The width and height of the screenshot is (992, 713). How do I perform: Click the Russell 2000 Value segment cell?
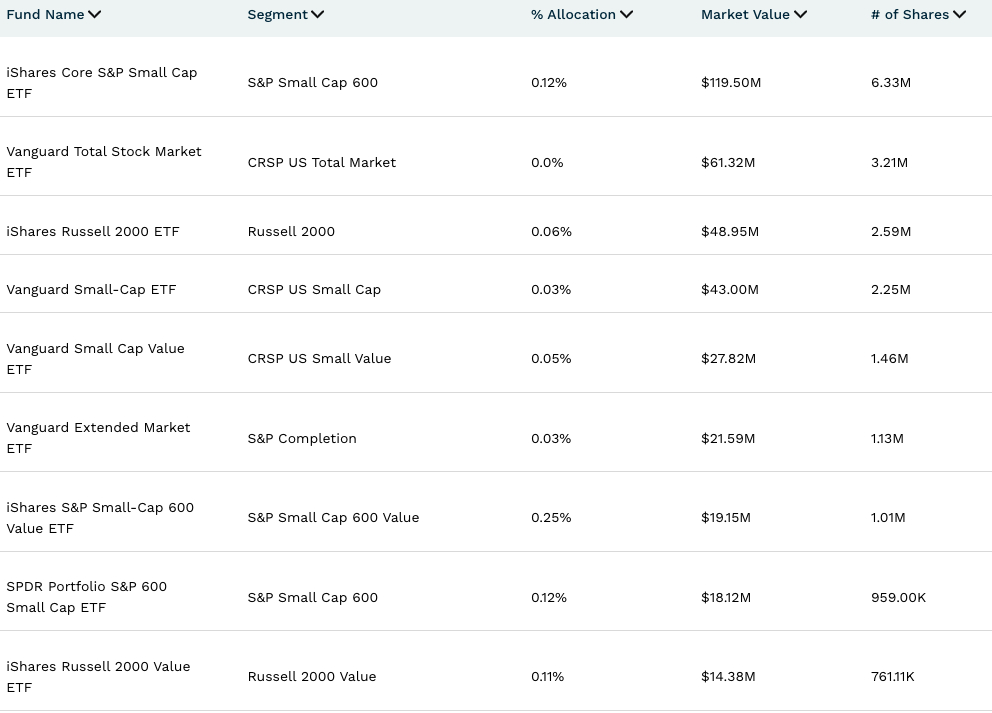tap(311, 677)
